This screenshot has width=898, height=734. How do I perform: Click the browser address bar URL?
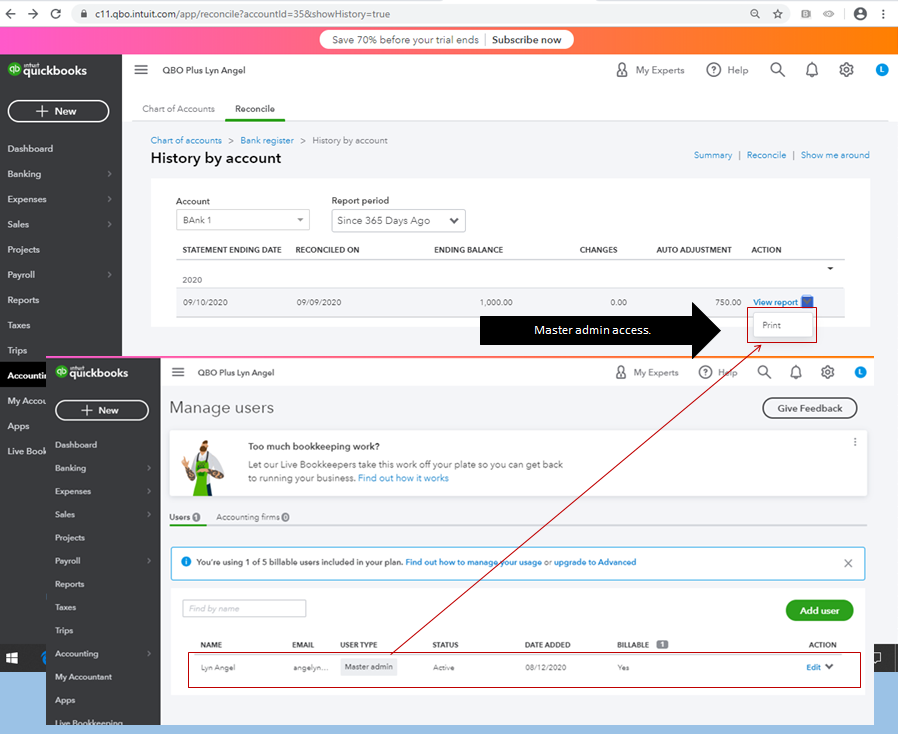pos(243,14)
